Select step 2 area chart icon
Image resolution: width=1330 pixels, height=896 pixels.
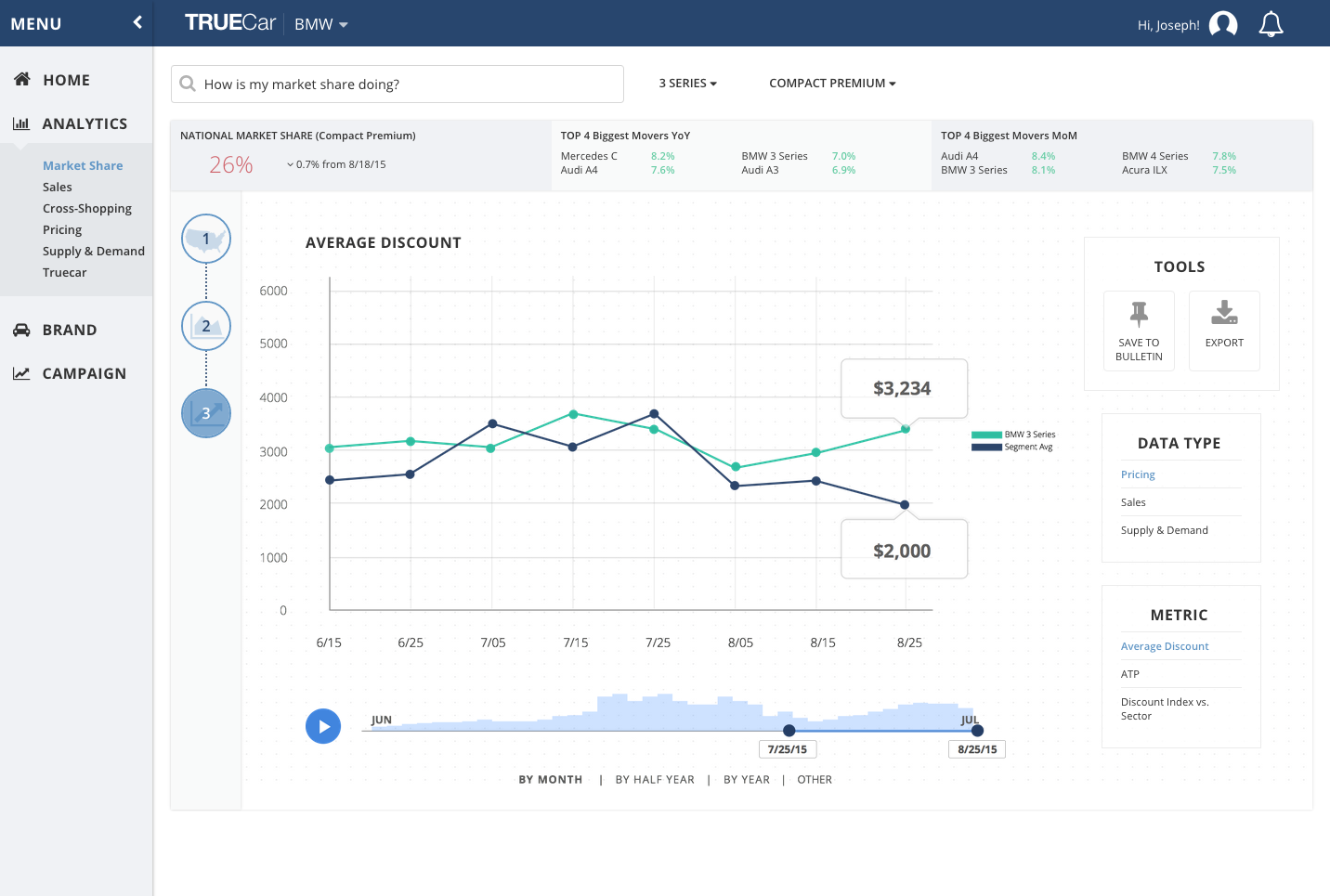(x=206, y=326)
